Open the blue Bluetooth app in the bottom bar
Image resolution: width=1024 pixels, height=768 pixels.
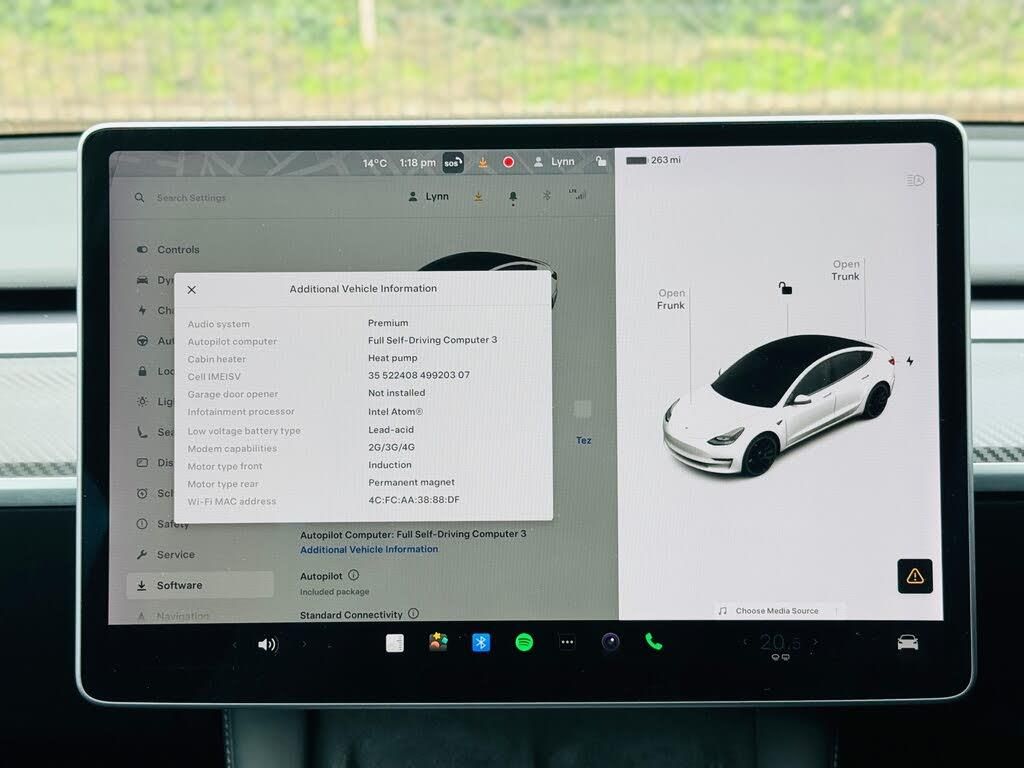pos(481,643)
